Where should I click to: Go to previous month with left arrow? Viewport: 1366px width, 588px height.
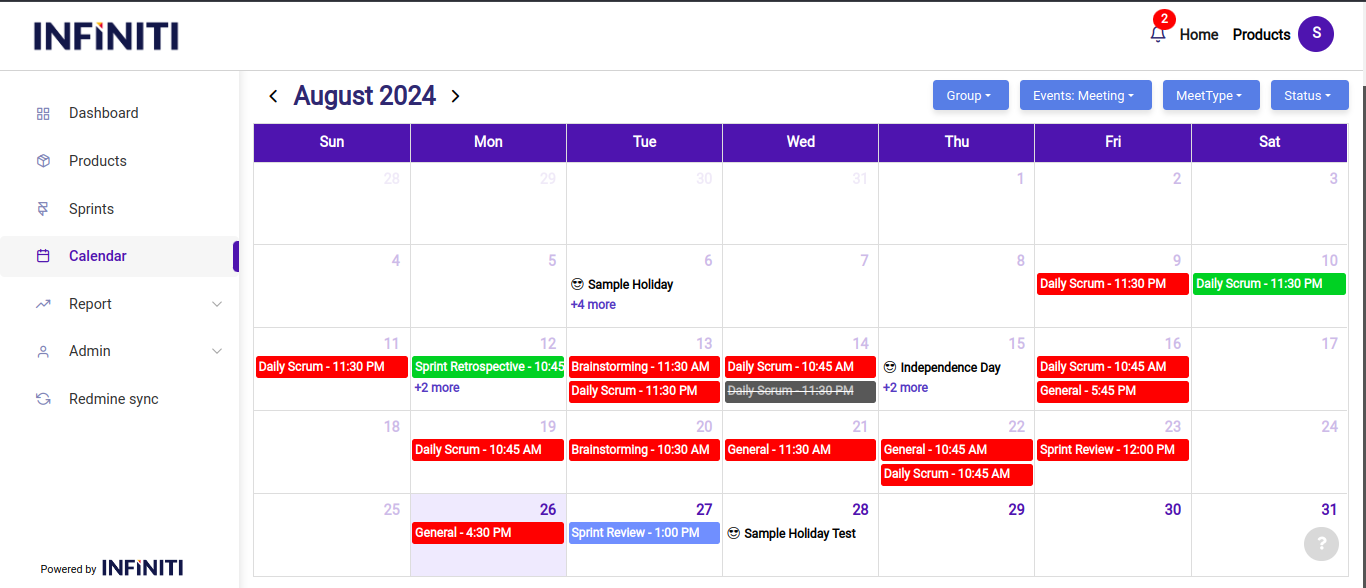point(273,96)
